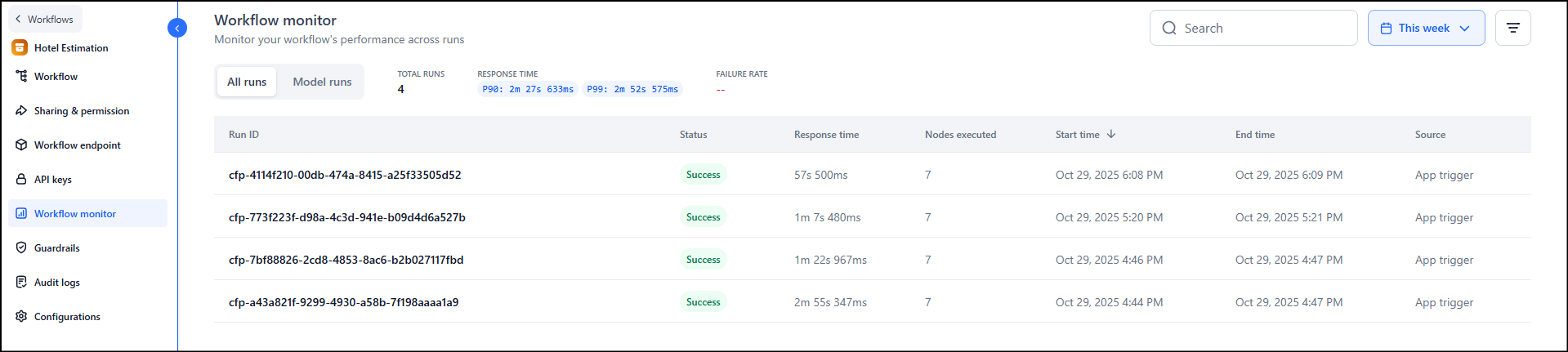Select the All runs tab
1568x352 pixels.
point(247,82)
